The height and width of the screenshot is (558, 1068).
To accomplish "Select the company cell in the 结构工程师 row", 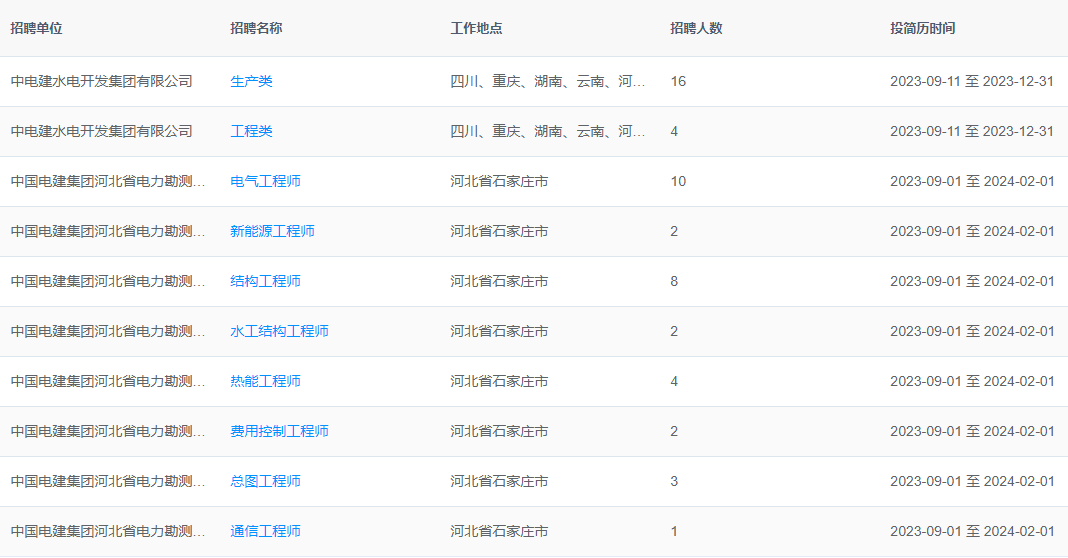I will click(x=108, y=281).
